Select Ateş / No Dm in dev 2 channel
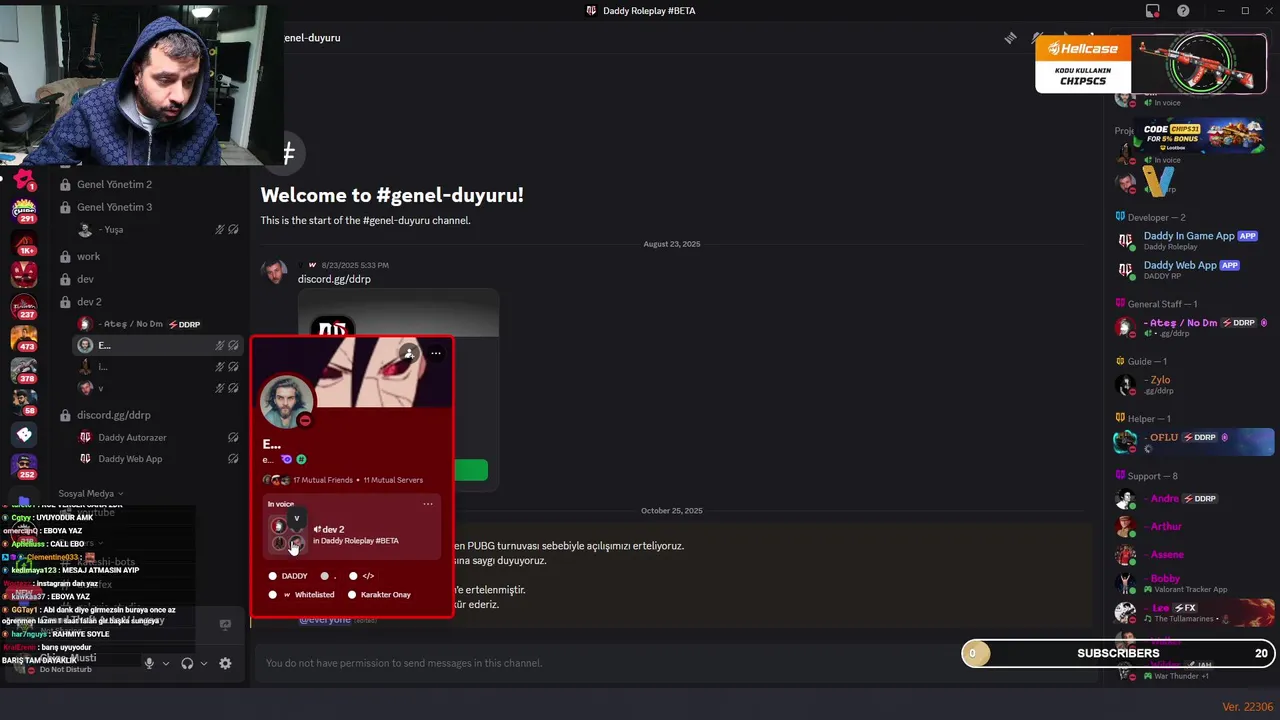This screenshot has width=1280, height=720. (x=158, y=324)
